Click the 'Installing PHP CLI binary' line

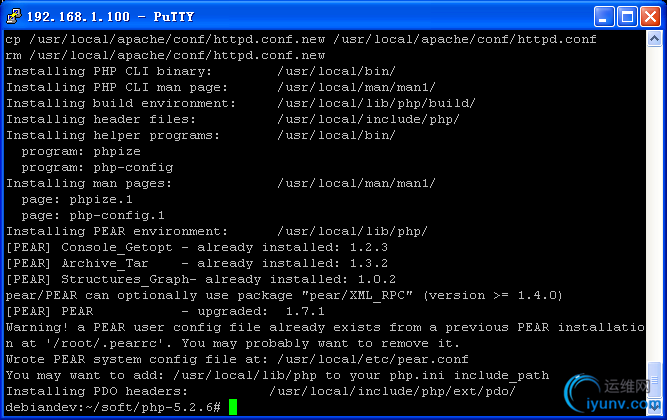(200, 71)
